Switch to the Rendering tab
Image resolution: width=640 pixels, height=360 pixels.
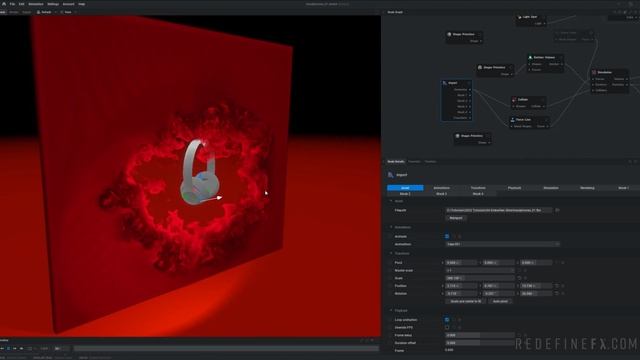587,188
